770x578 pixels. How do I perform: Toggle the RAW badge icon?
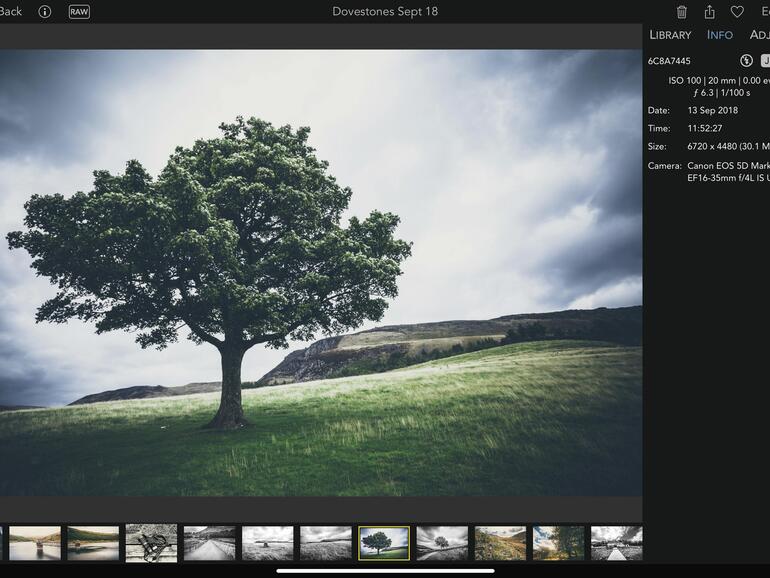[79, 12]
